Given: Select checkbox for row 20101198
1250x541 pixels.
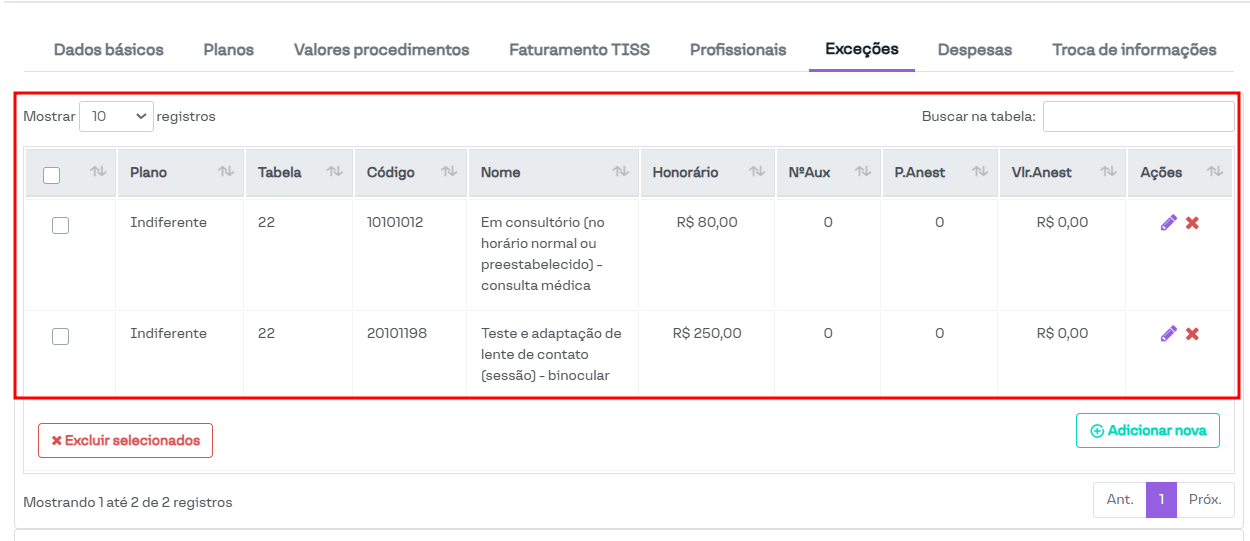Looking at the screenshot, I should (60, 336).
